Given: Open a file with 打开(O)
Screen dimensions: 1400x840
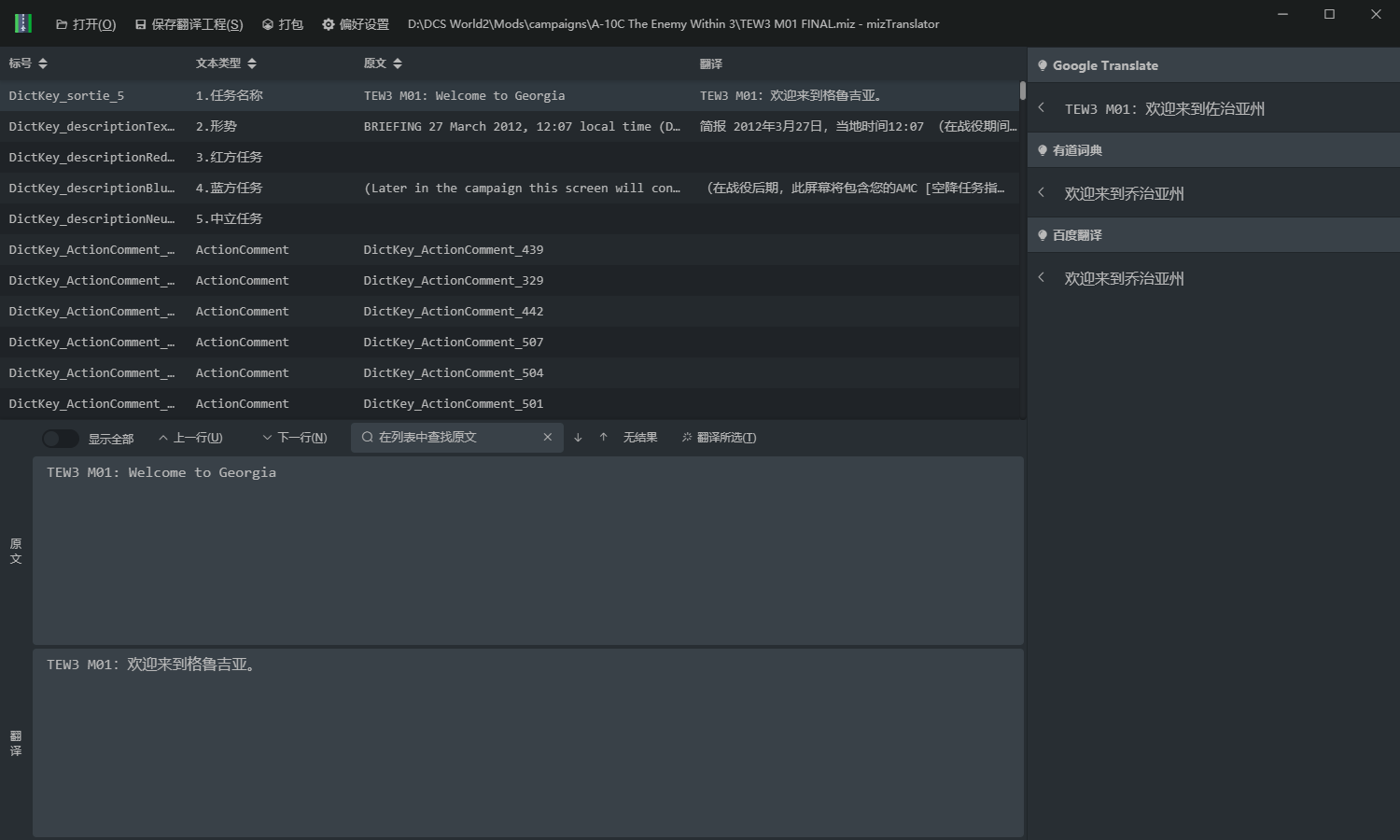Looking at the screenshot, I should [86, 24].
